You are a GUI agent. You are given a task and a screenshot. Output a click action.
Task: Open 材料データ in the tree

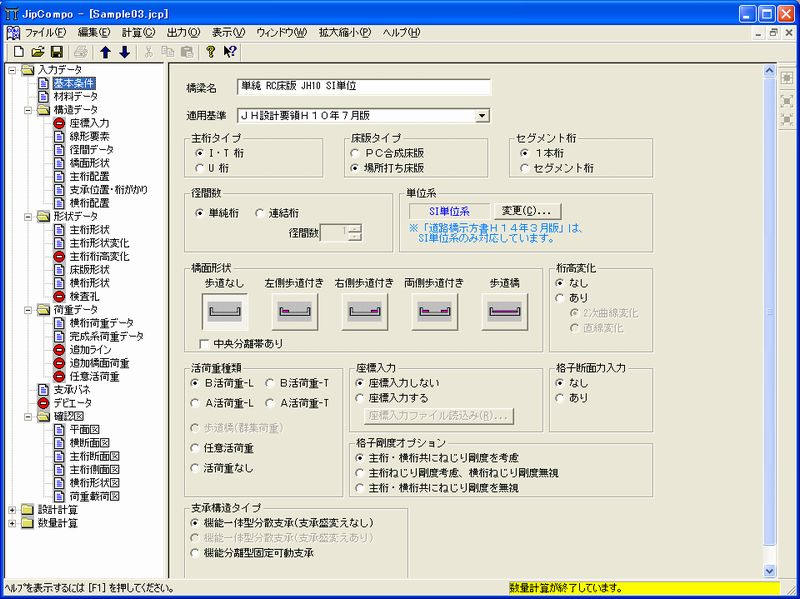tap(74, 97)
